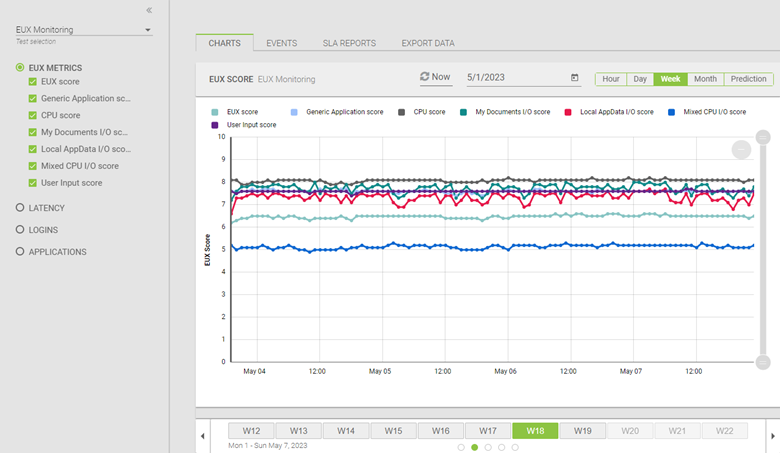The height and width of the screenshot is (453, 780).
Task: Click the Mixed CPU I/O score legend marker
Action: click(x=672, y=112)
